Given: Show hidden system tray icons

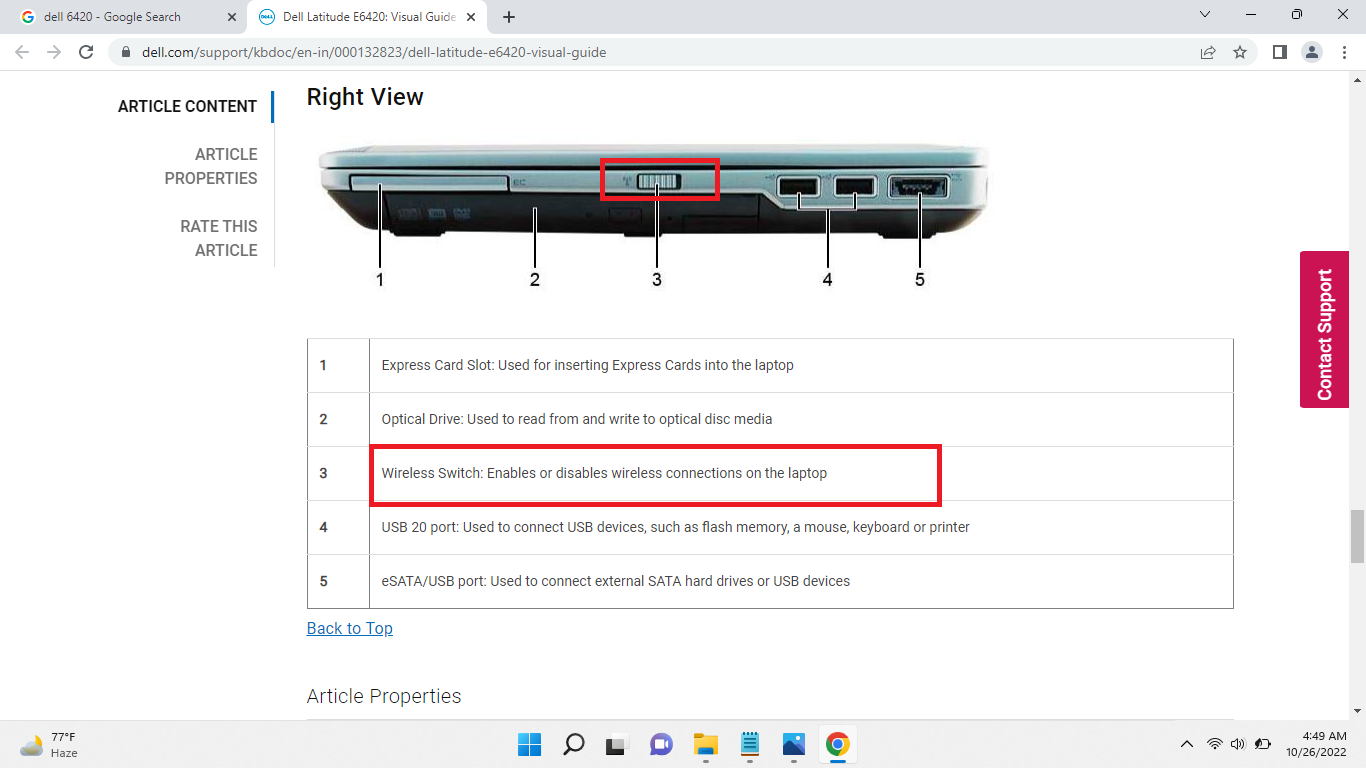Looking at the screenshot, I should tap(1187, 744).
